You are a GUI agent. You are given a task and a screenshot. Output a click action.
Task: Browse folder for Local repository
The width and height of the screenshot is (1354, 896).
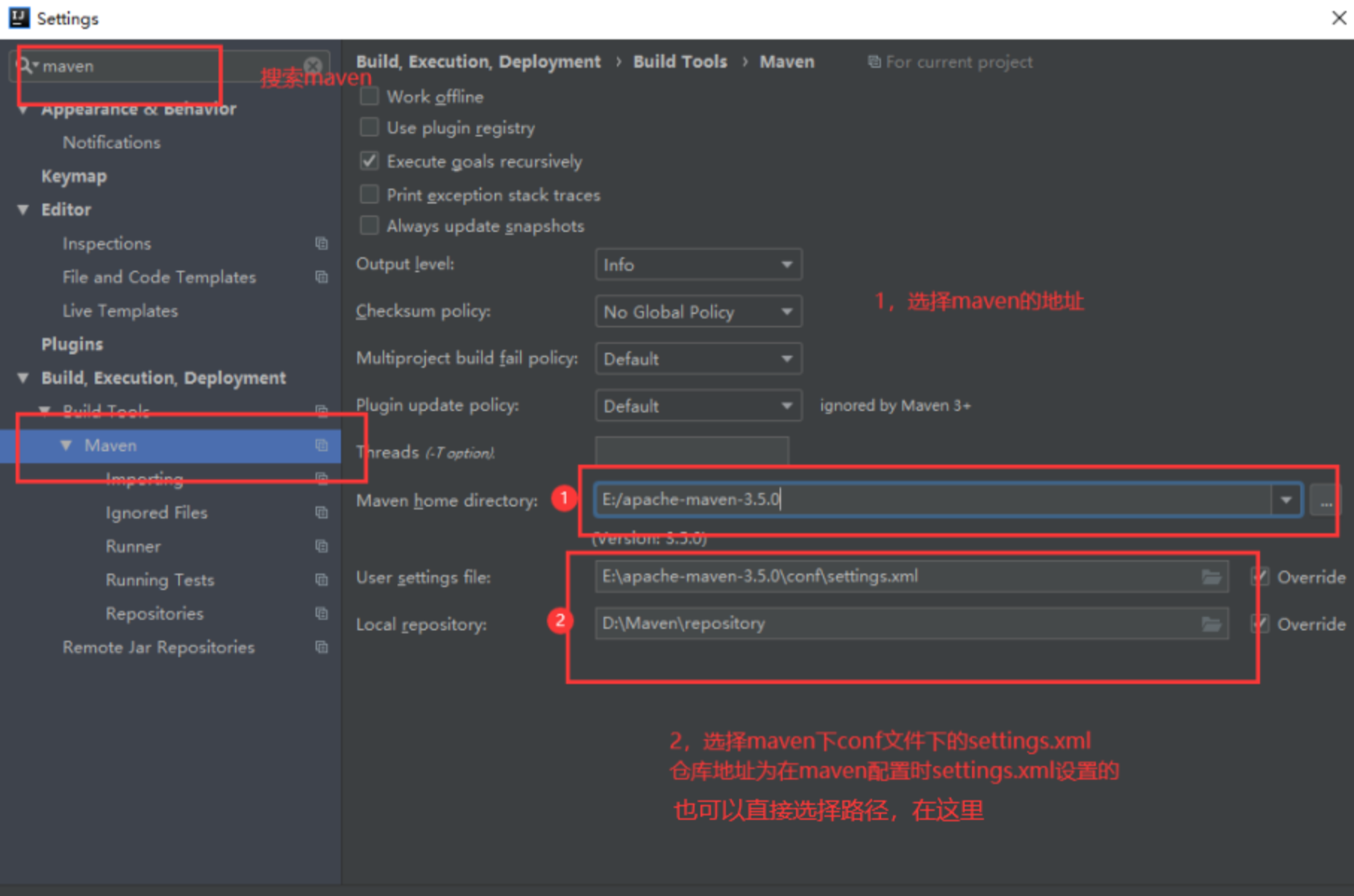click(1212, 624)
